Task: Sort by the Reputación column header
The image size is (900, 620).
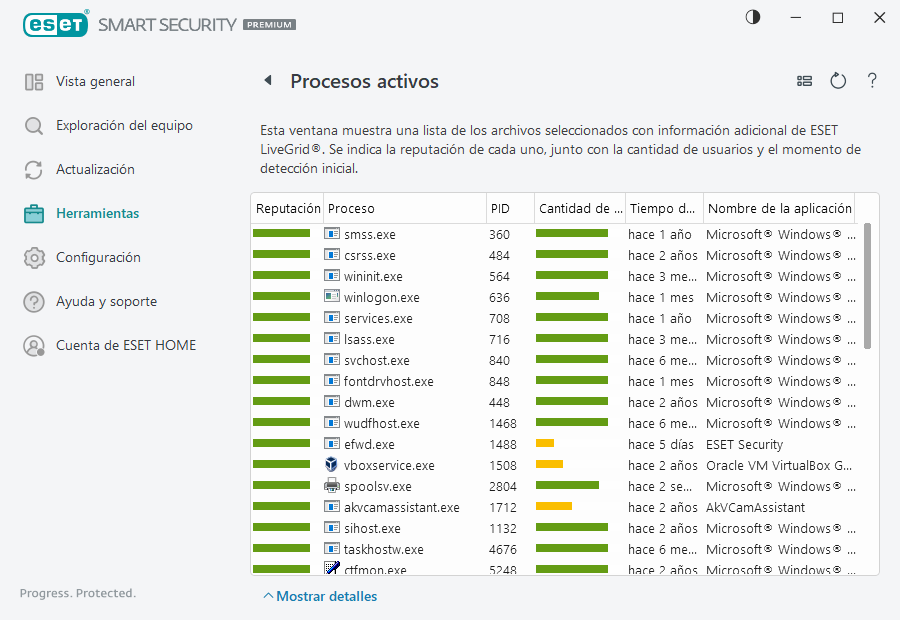Action: click(287, 209)
